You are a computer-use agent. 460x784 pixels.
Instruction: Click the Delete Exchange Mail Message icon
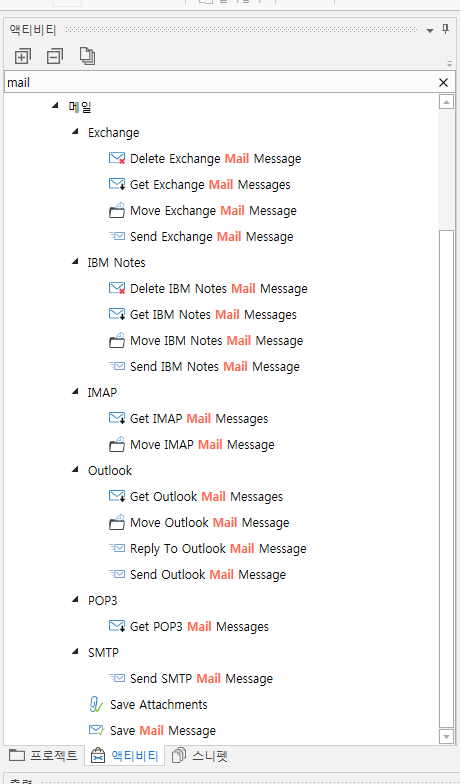117,158
